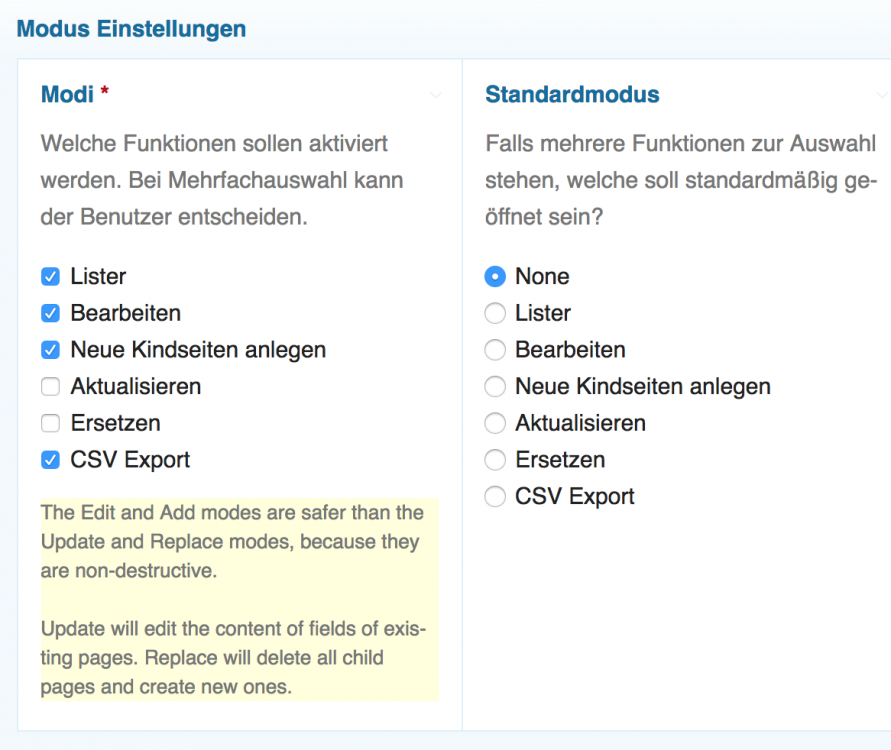
Task: Select None as default mode
Action: pyautogui.click(x=495, y=277)
